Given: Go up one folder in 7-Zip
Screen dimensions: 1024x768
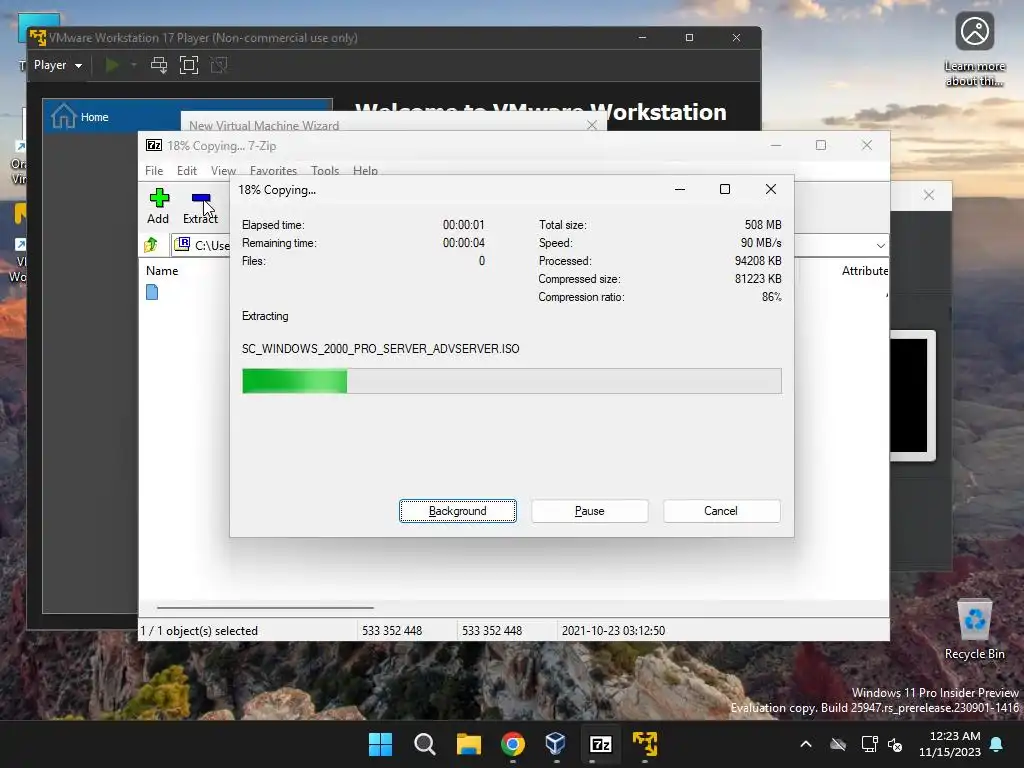Looking at the screenshot, I should click(x=152, y=245).
